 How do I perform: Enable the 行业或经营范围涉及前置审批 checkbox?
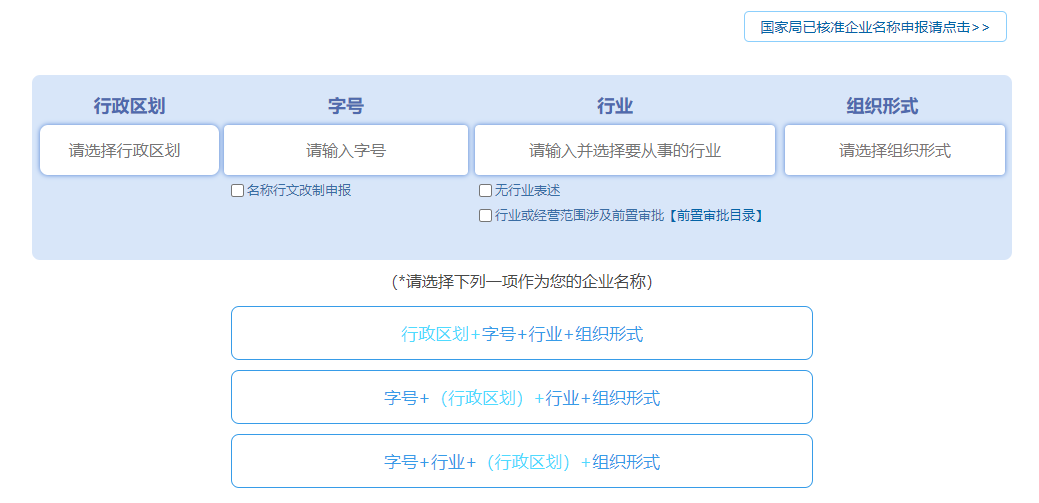tap(486, 215)
